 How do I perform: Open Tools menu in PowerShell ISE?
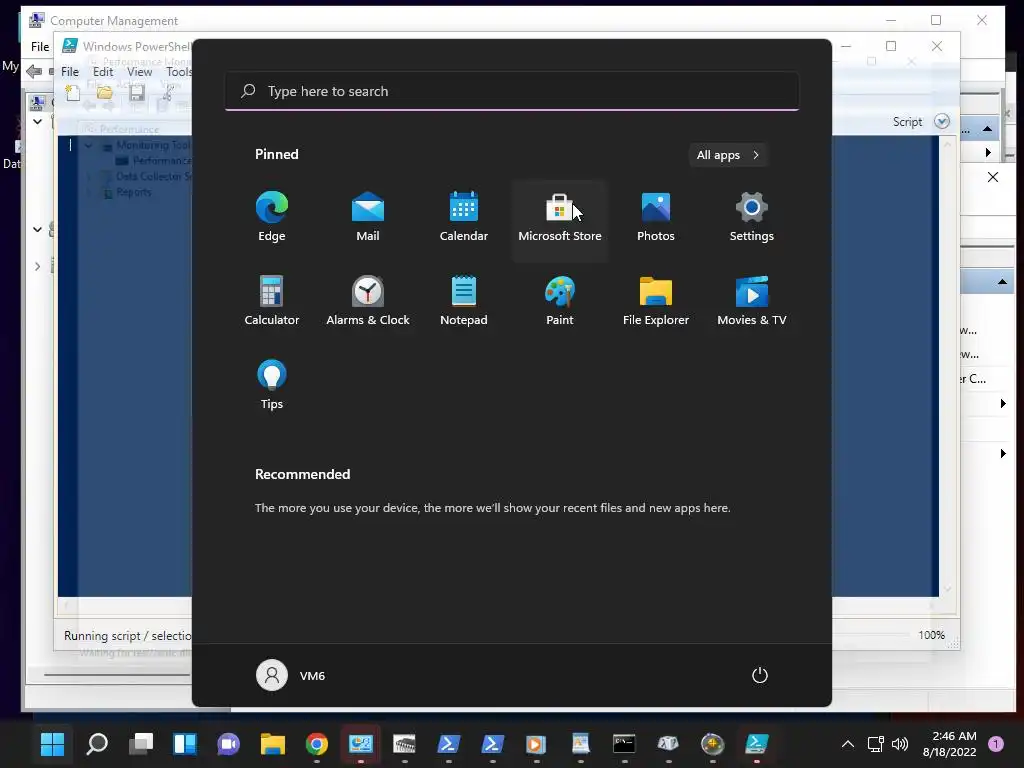pyautogui.click(x=178, y=72)
